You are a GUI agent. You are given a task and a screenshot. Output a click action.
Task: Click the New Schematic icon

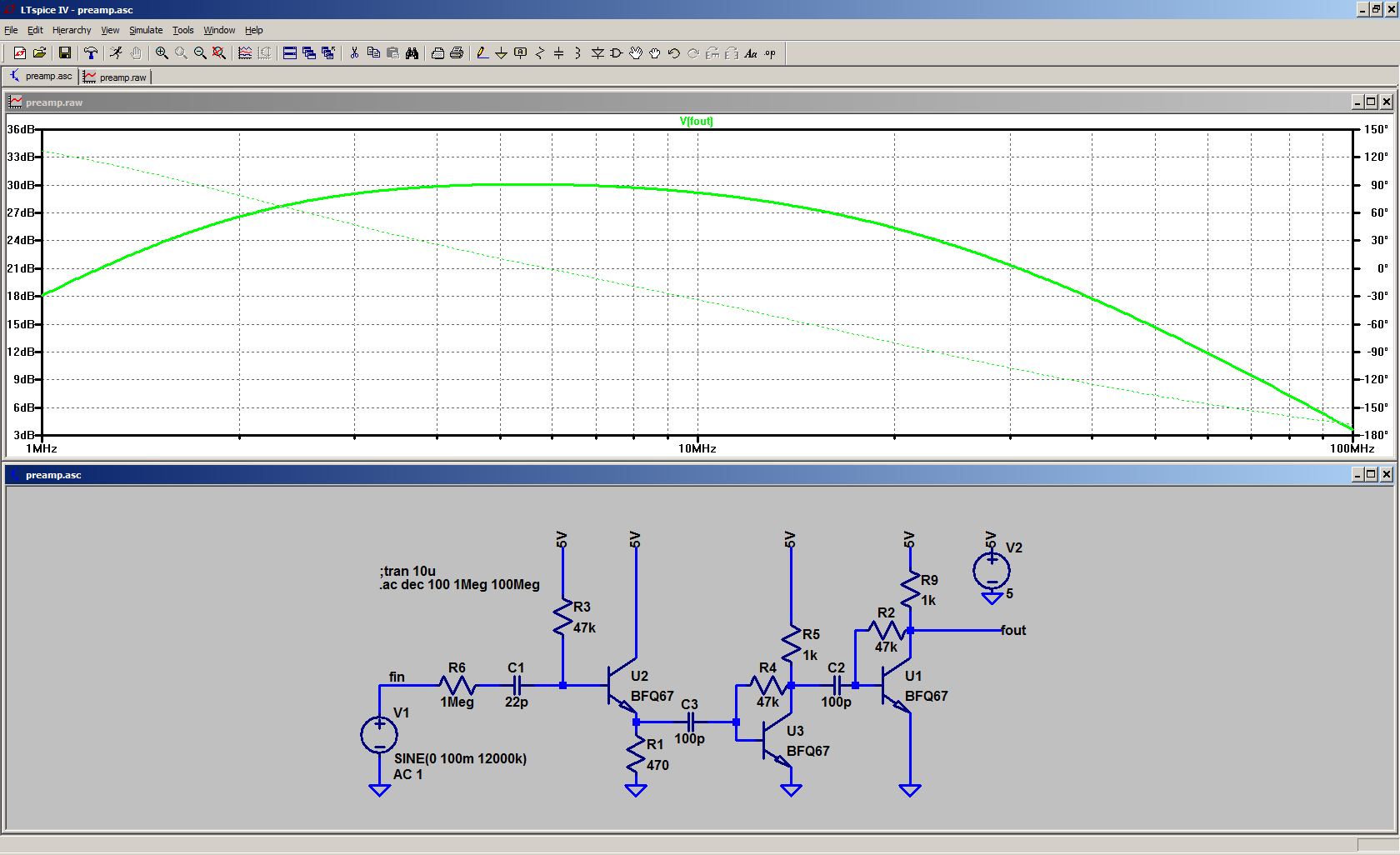[x=20, y=53]
